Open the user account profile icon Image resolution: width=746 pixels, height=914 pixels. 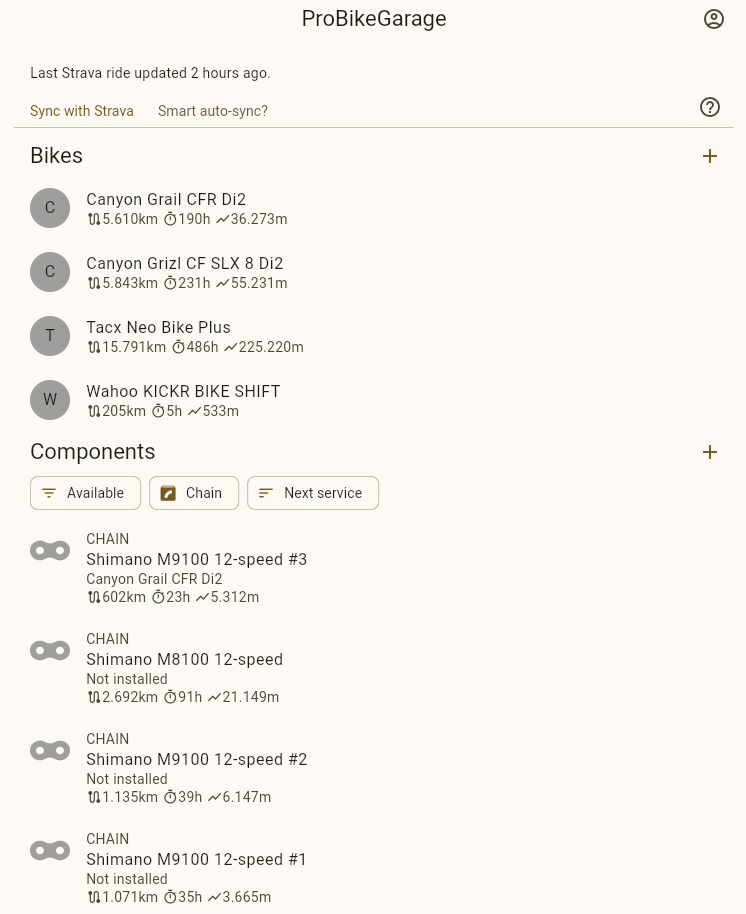pyautogui.click(x=713, y=19)
